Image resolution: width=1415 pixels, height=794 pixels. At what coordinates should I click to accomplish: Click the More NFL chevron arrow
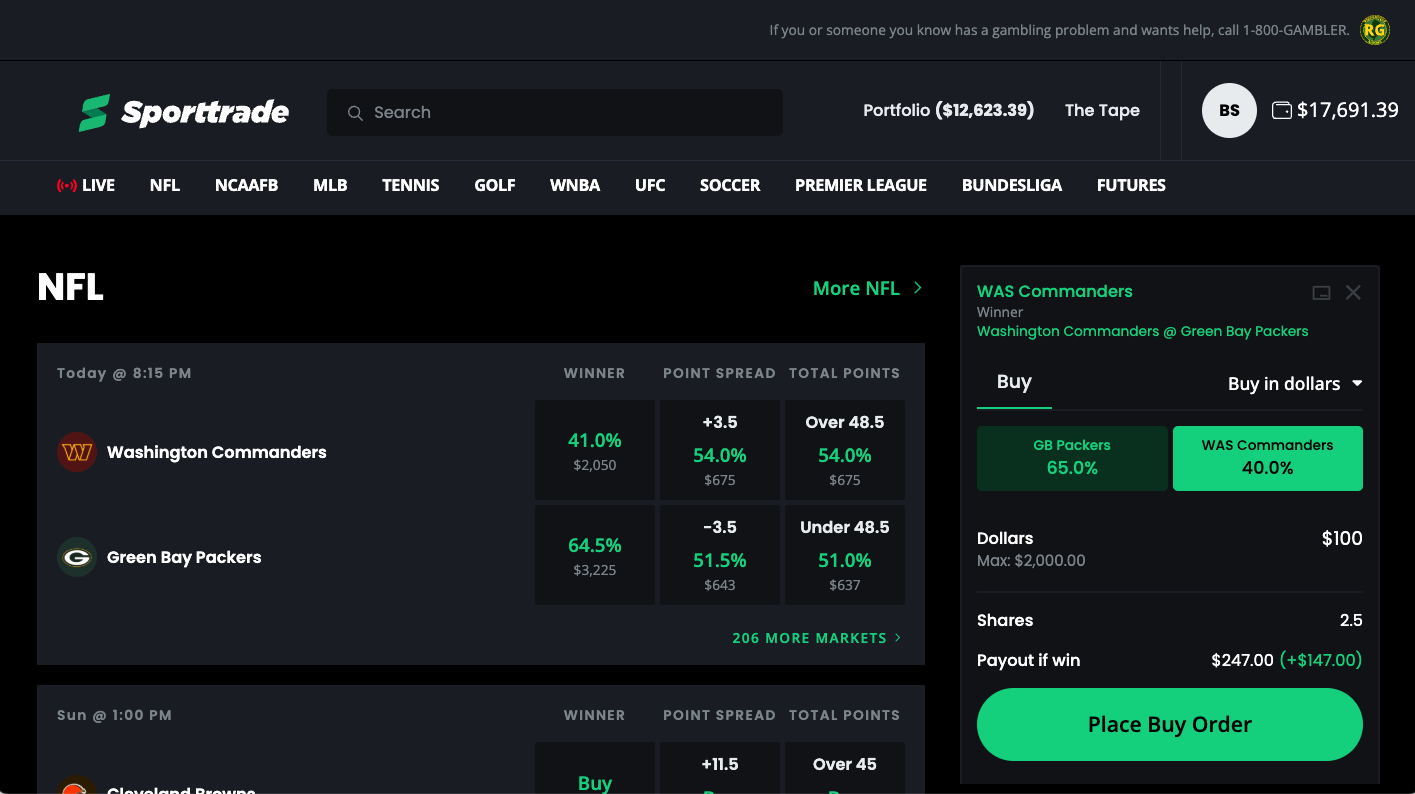tap(918, 288)
